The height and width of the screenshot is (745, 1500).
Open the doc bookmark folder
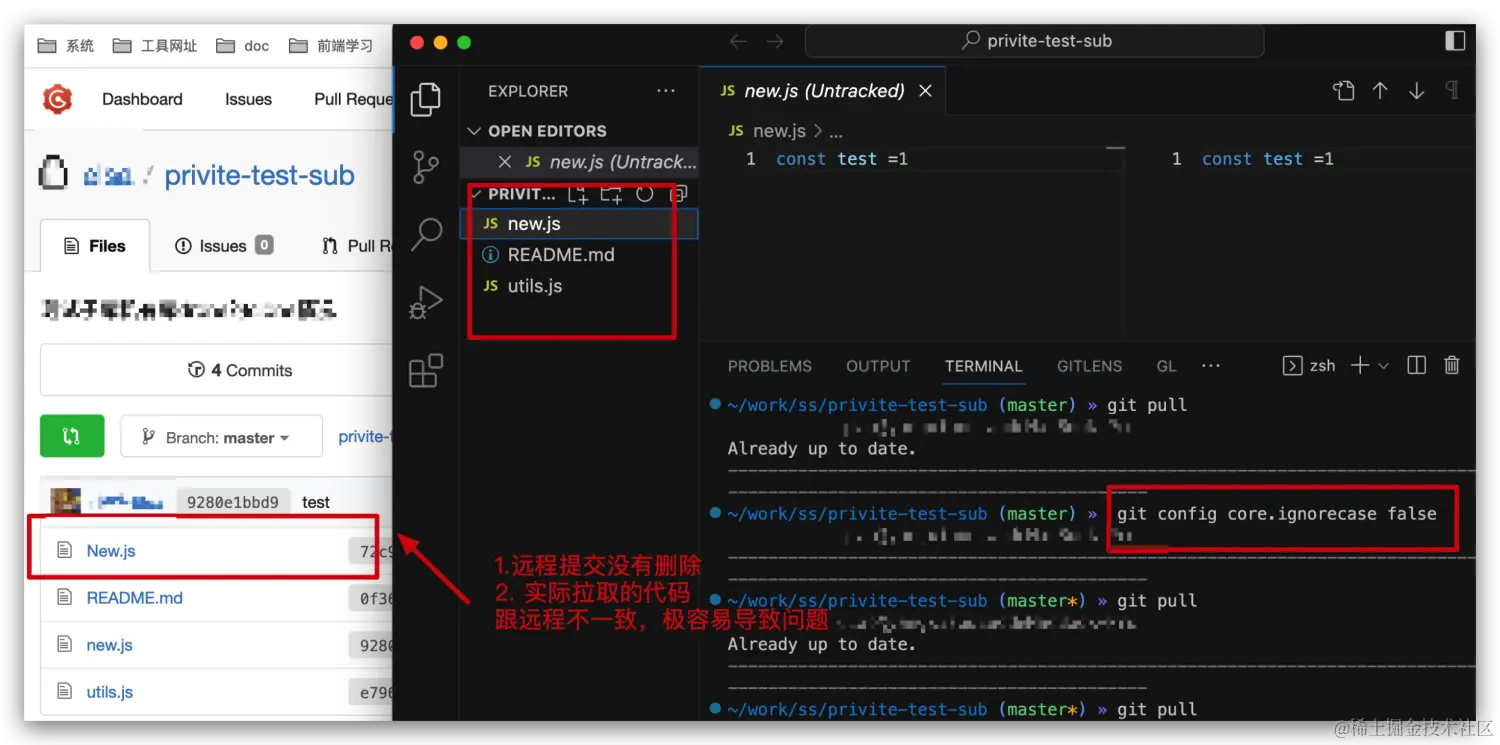(x=243, y=45)
